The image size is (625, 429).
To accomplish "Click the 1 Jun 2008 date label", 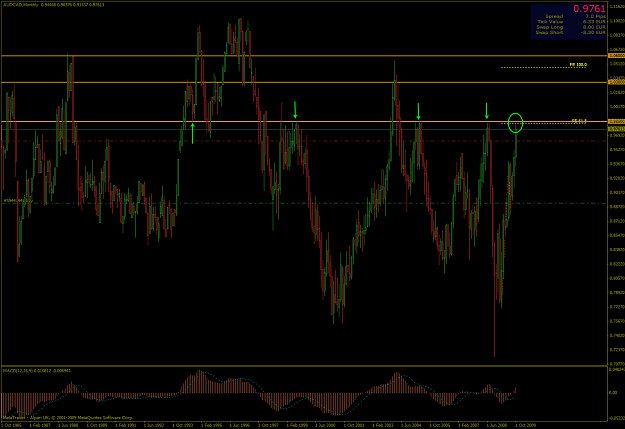I will pyautogui.click(x=497, y=425).
